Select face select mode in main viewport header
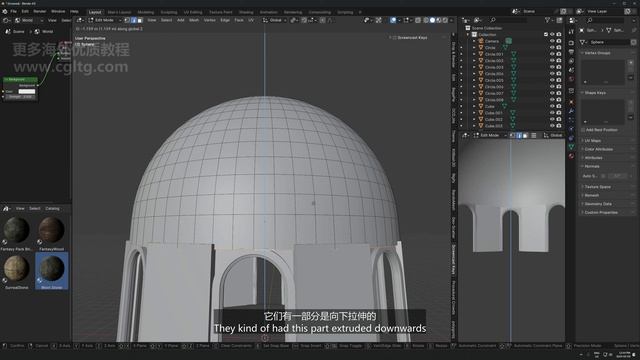This screenshot has width=640, height=360. 140,20
